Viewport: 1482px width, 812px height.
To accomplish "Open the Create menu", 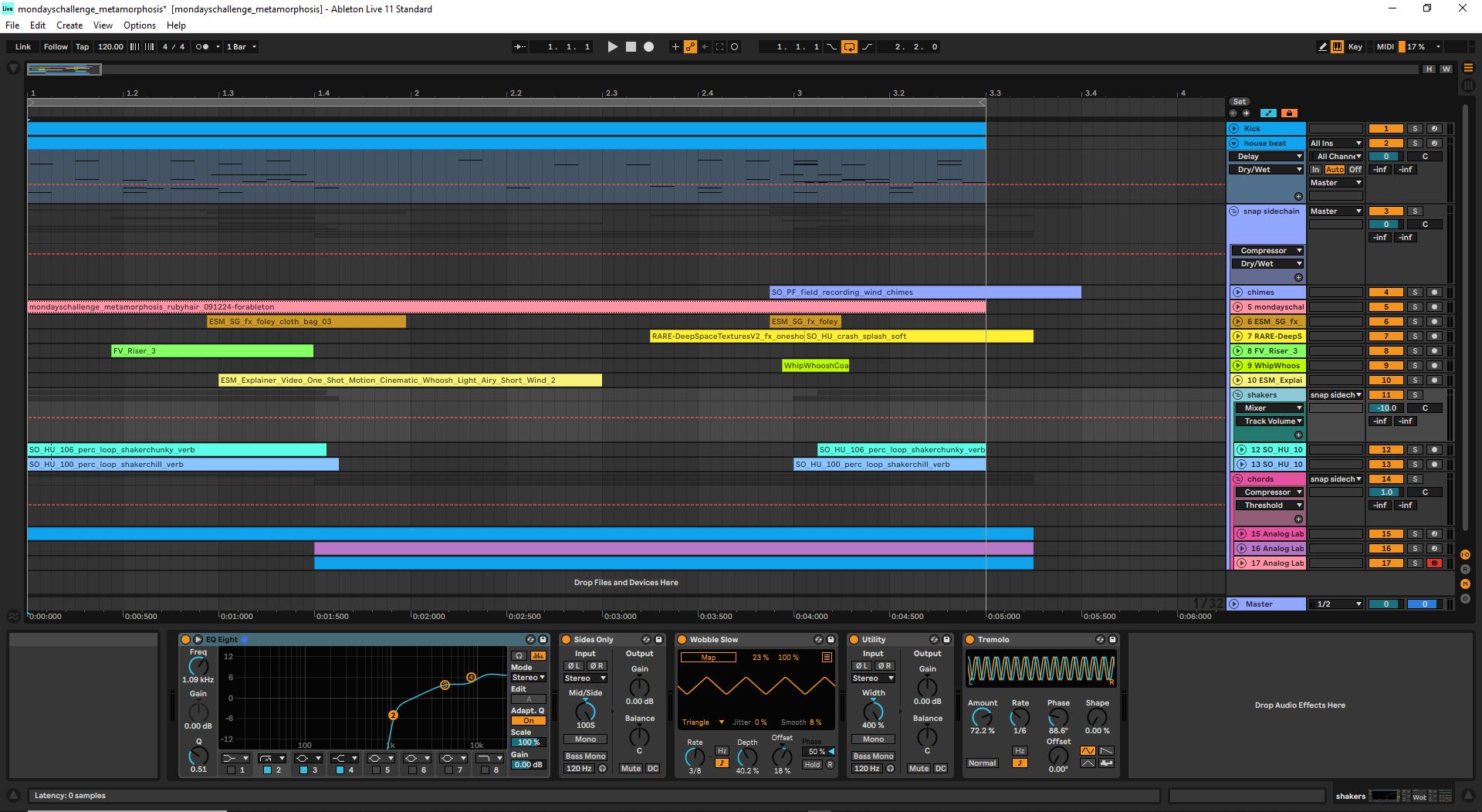I will pos(69,25).
